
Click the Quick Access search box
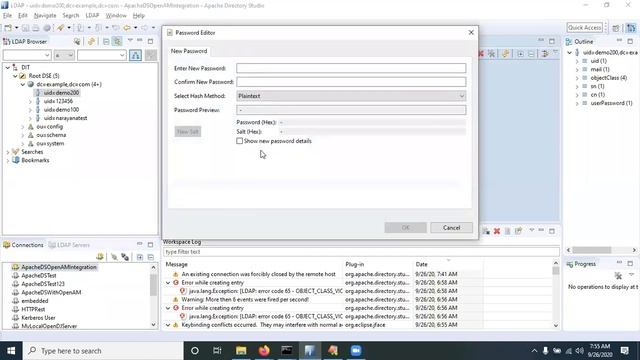pyautogui.click(x=584, y=28)
